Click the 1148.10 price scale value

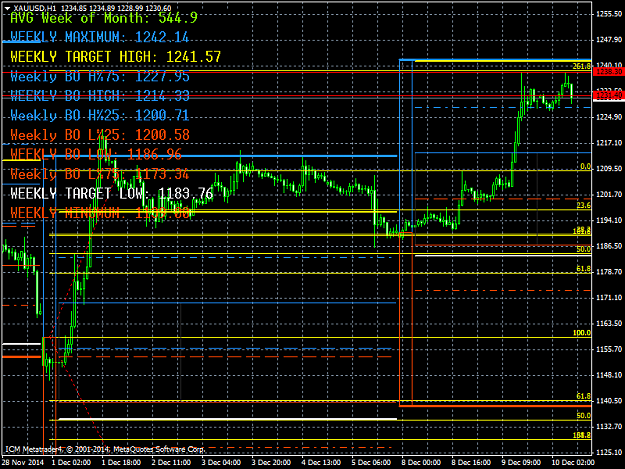[x=609, y=375]
